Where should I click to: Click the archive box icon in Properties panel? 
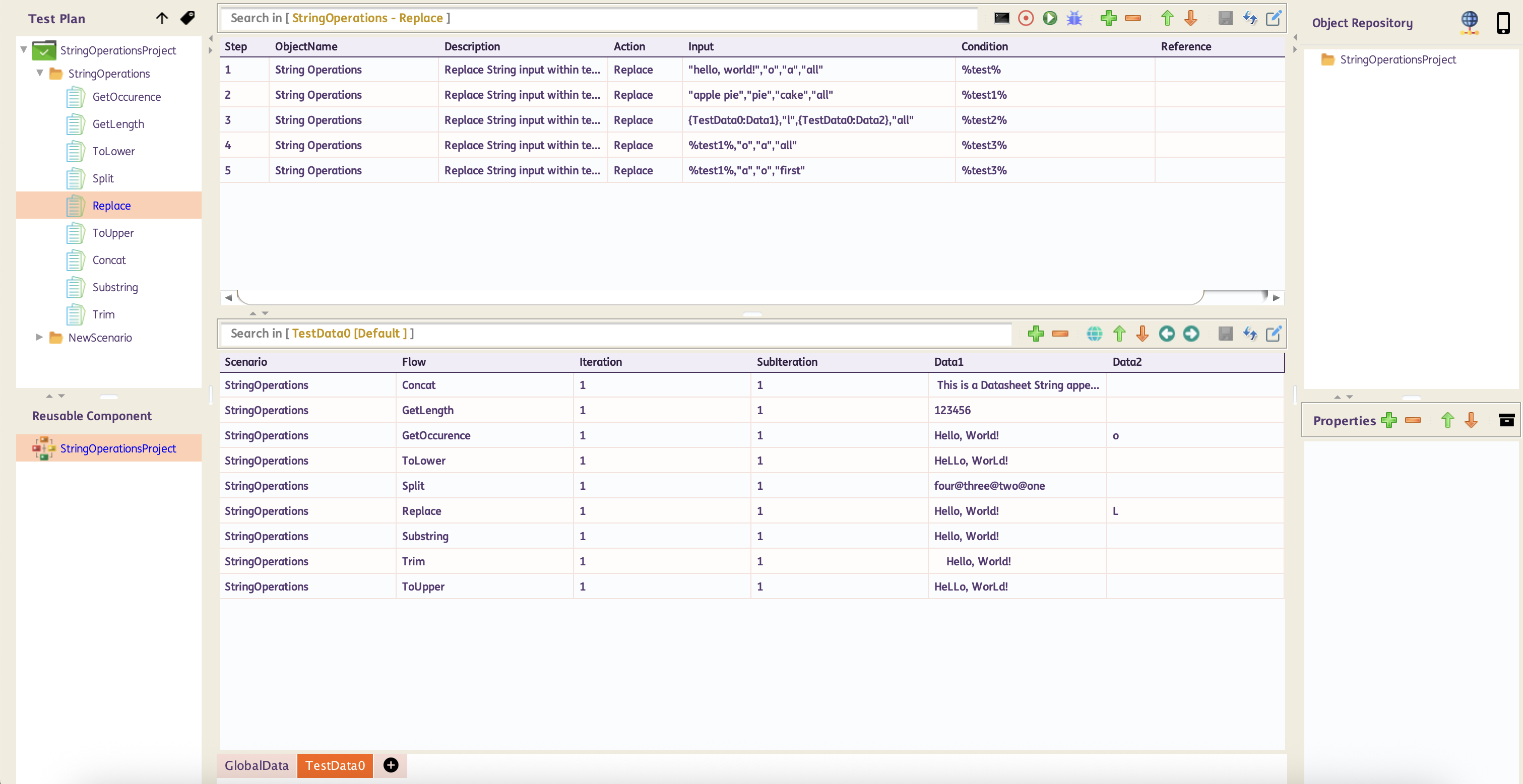pos(1506,420)
